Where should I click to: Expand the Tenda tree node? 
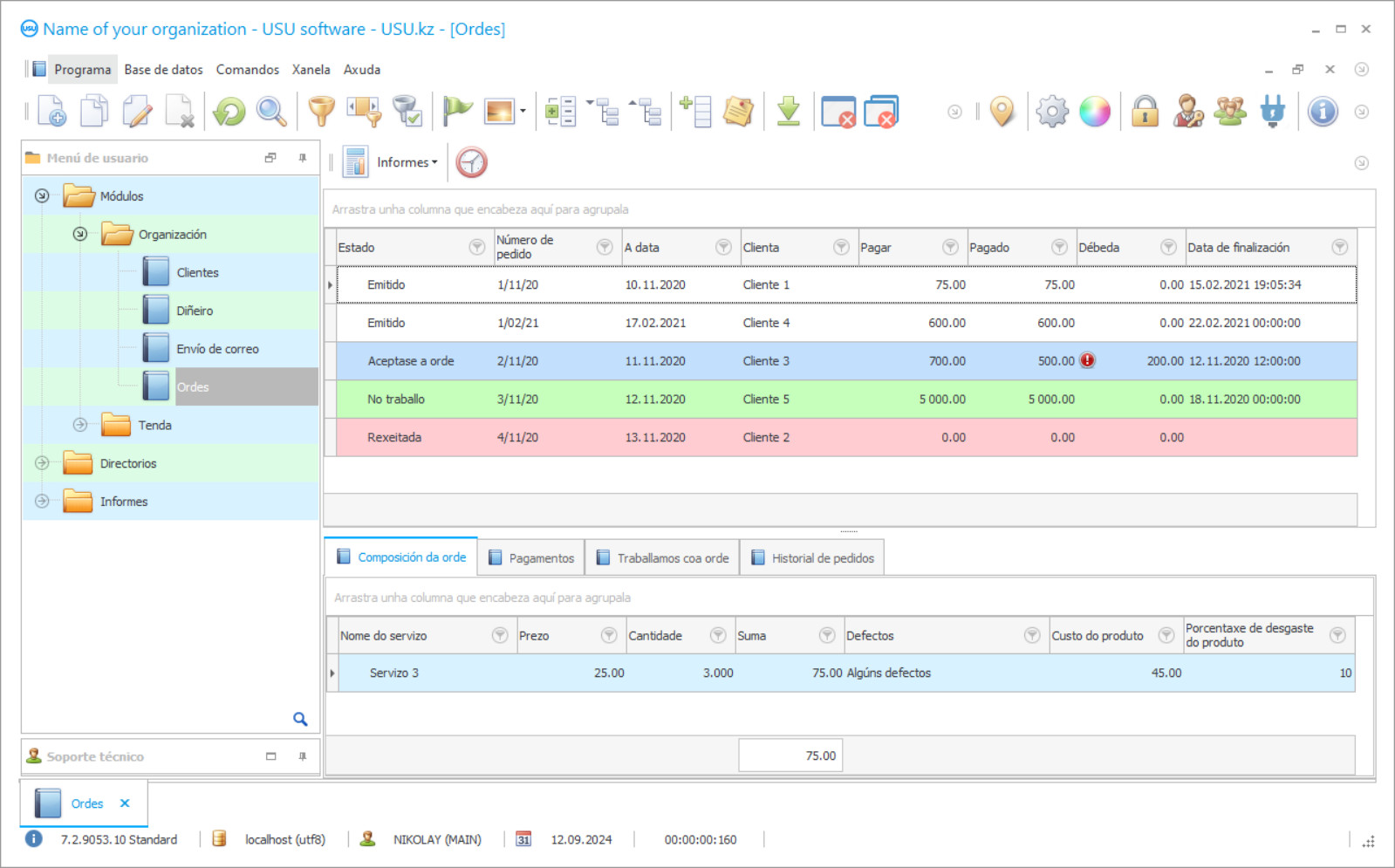coord(80,425)
